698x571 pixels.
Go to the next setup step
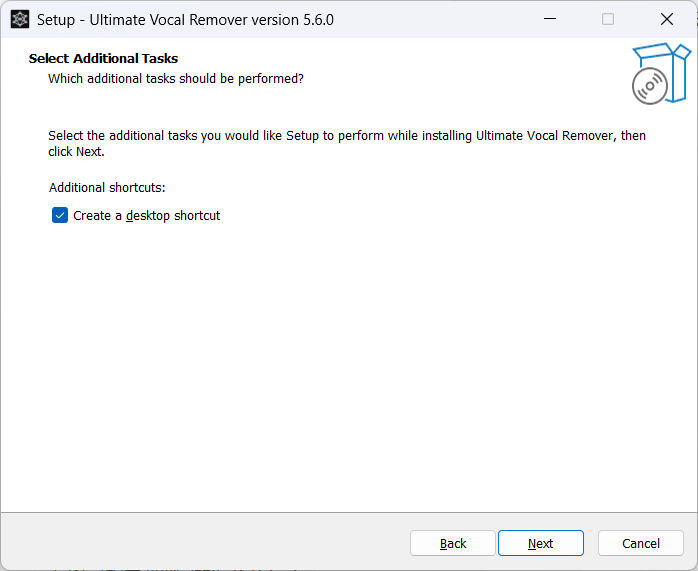pyautogui.click(x=540, y=543)
